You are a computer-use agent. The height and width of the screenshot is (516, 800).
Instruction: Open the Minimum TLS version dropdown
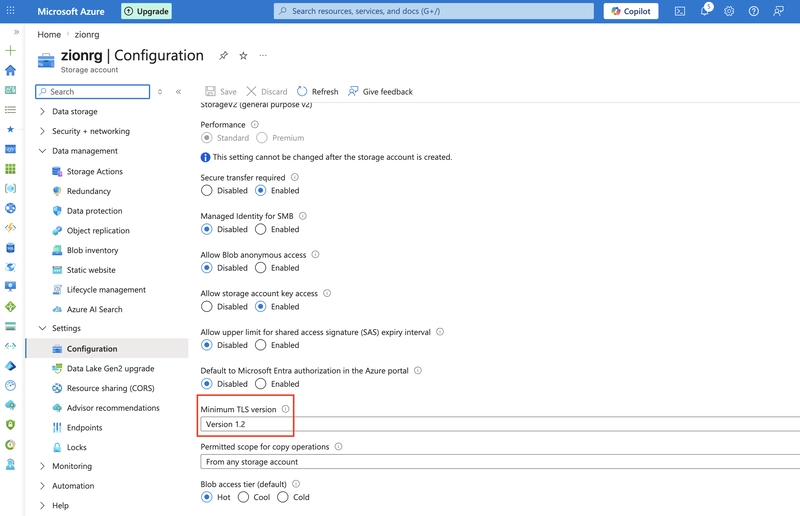coord(500,424)
